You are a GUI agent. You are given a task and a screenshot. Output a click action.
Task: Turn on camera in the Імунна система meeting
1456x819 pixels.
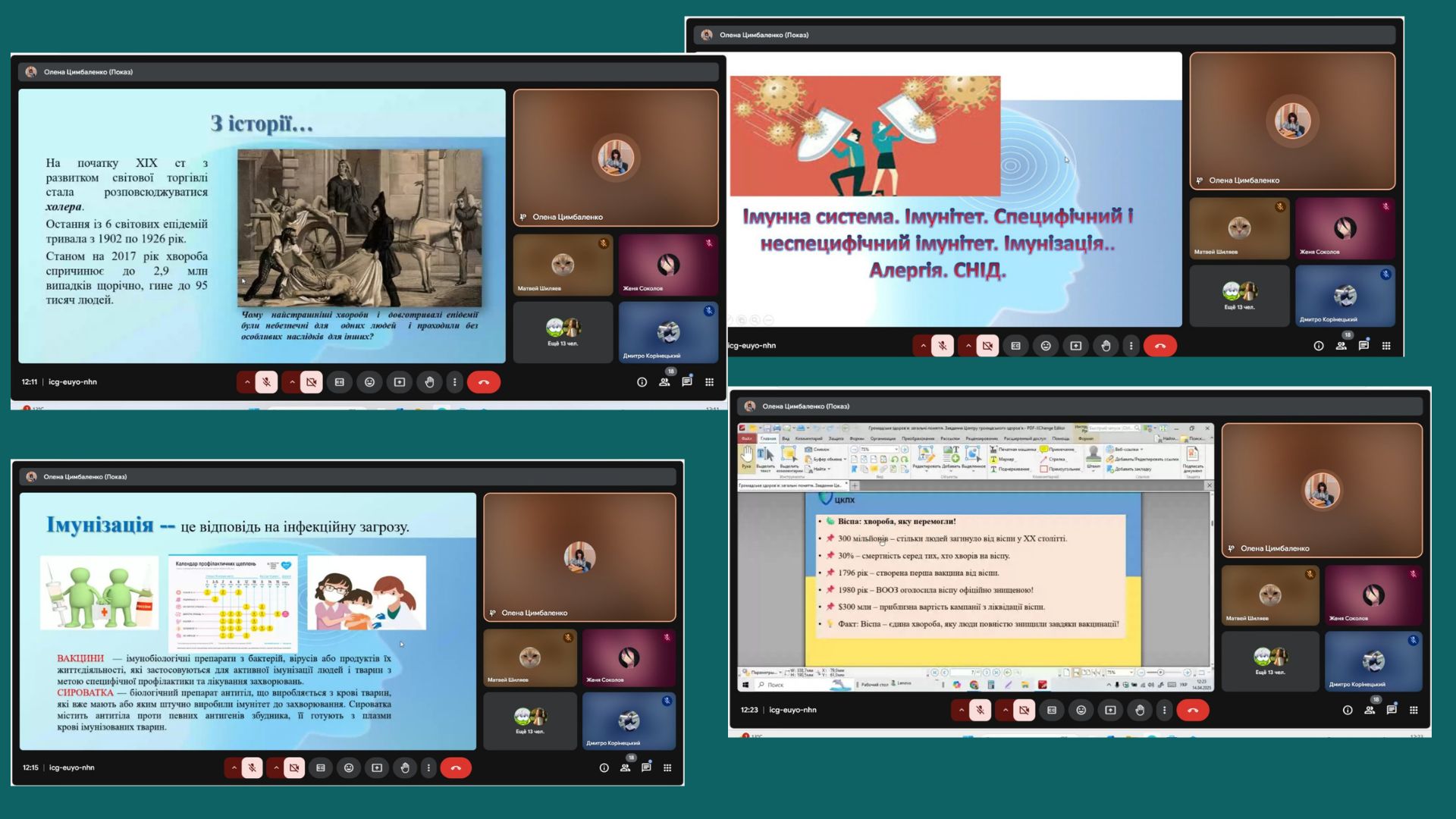(987, 346)
